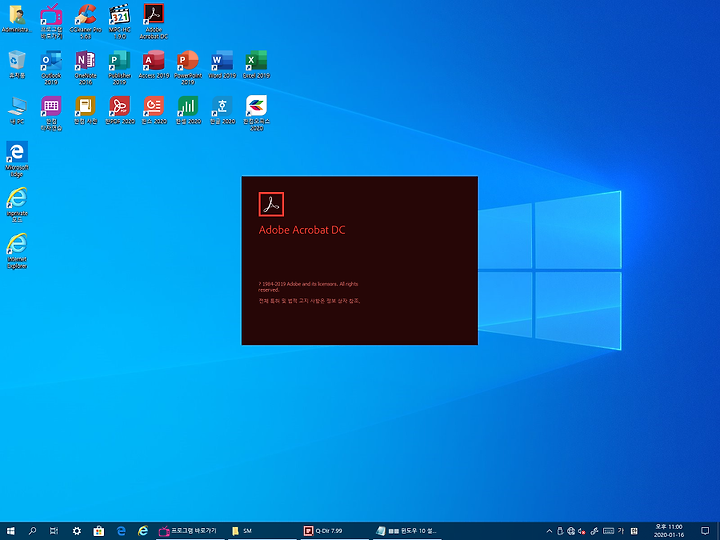Select the PowerPoint 2019 desktop shortcut
Screen dimensions: 720x540
188,67
